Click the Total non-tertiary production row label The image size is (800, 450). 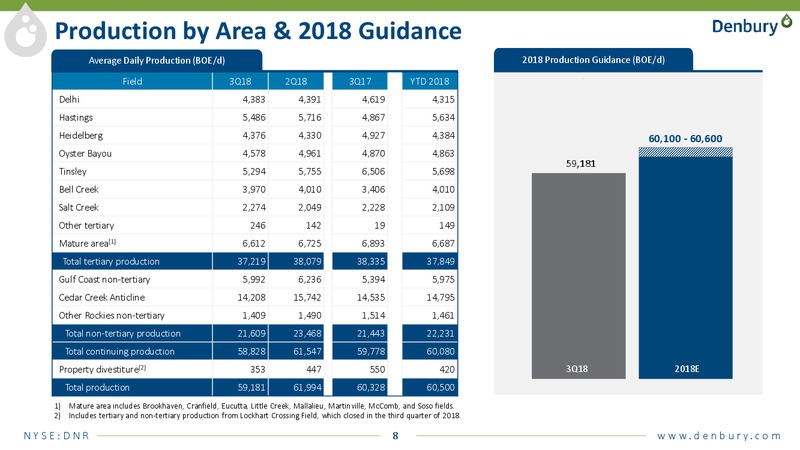click(122, 334)
